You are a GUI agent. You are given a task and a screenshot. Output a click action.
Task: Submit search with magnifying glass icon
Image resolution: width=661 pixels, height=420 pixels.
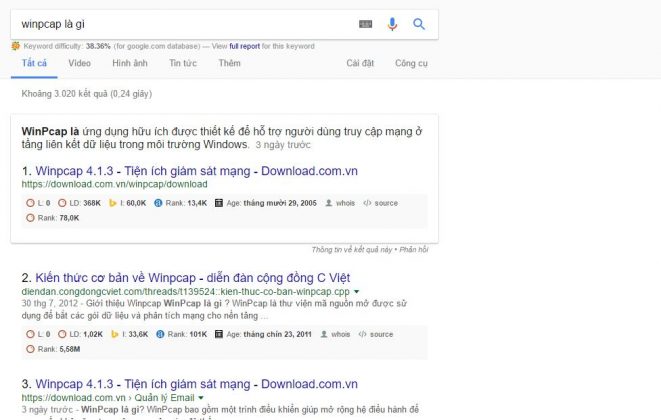(x=419, y=24)
